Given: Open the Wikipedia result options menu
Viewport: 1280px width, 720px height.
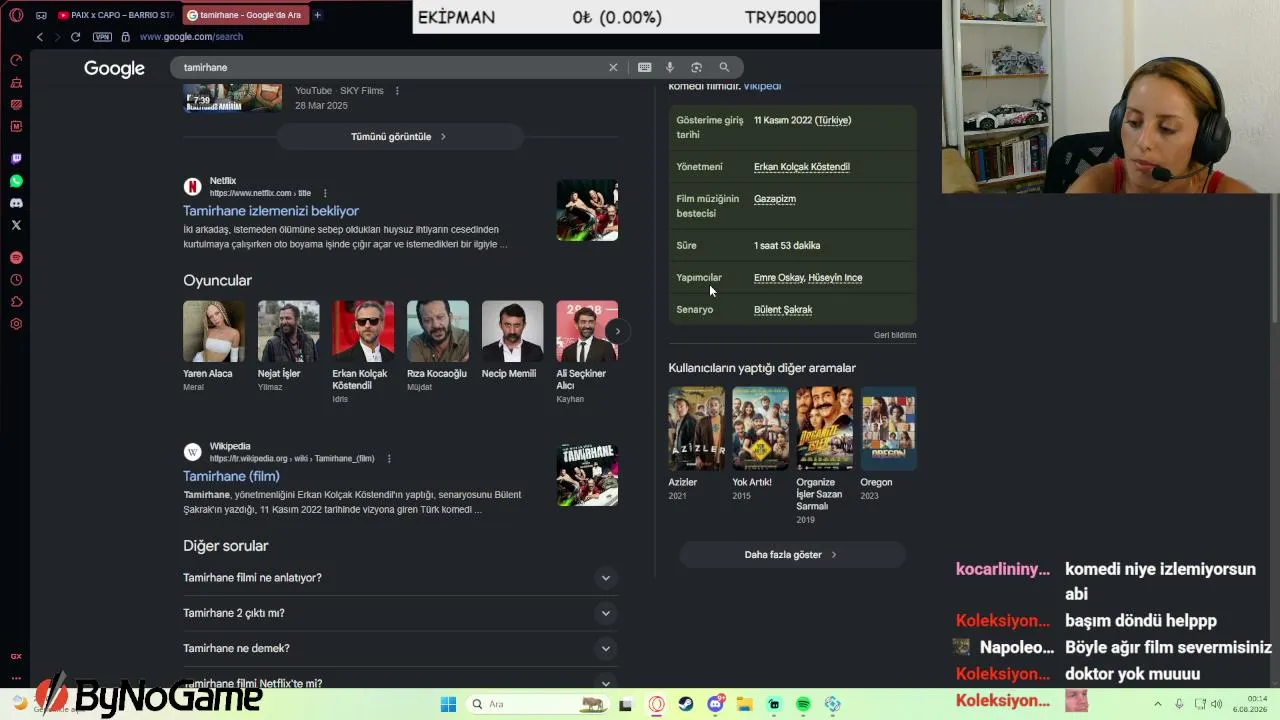Looking at the screenshot, I should point(389,458).
